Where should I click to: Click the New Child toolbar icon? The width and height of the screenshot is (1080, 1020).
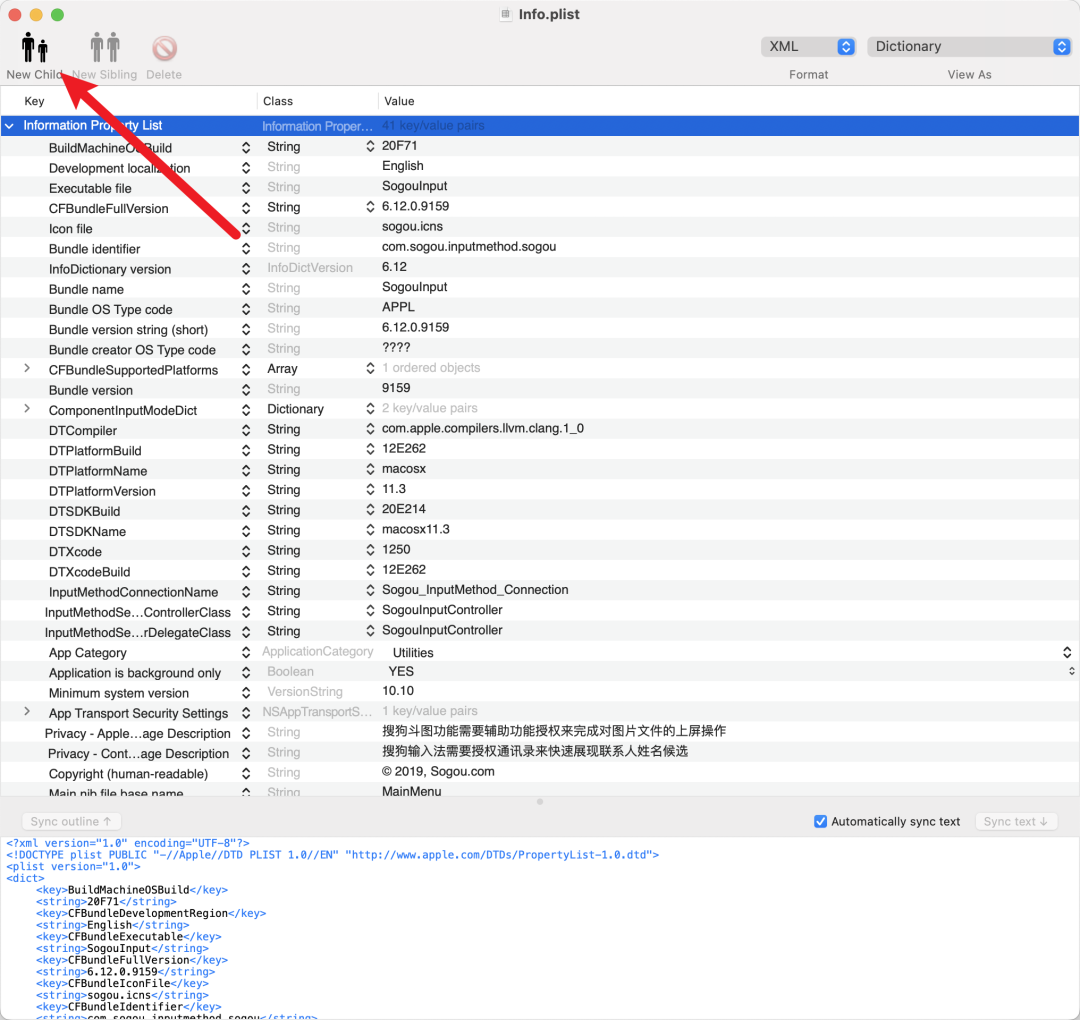(34, 47)
